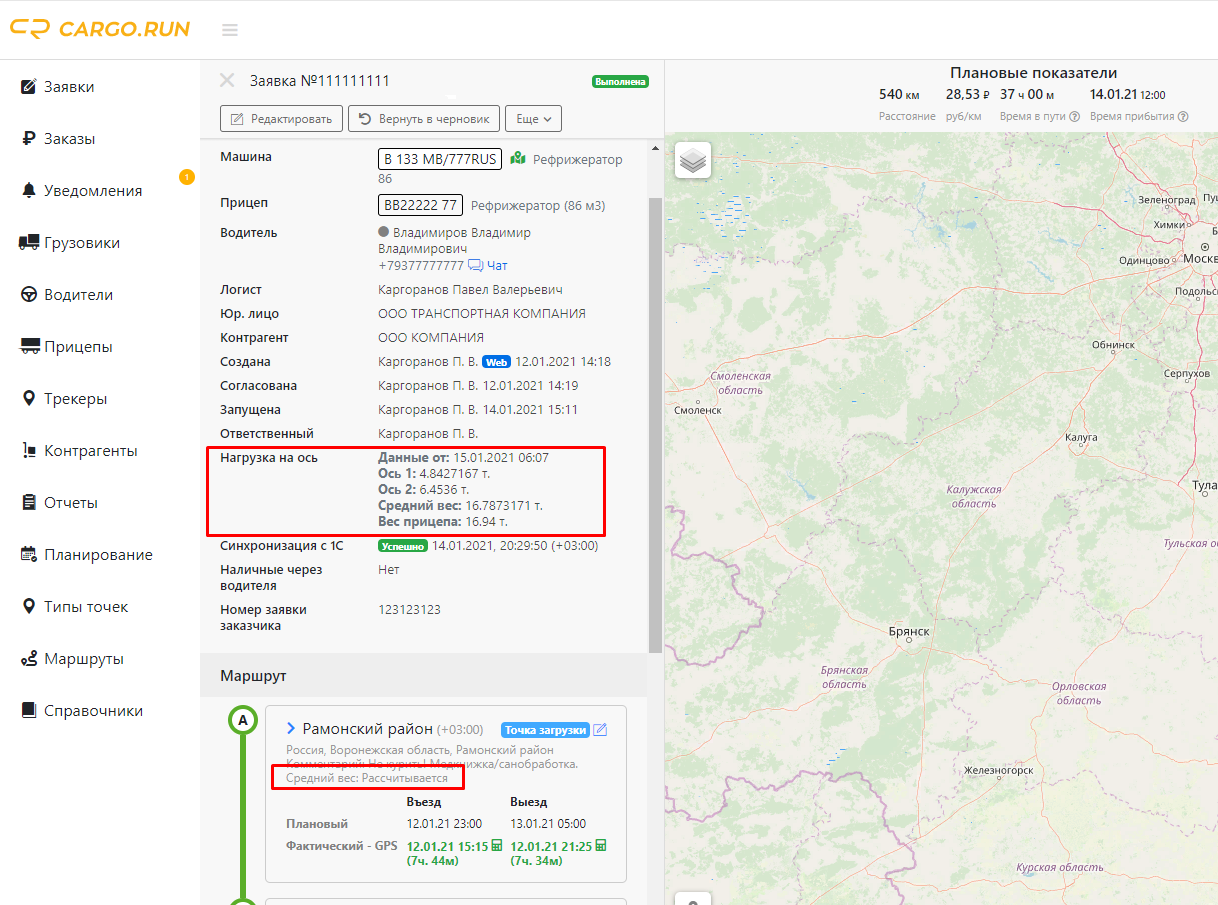Open Заказы in the sidebar
The width and height of the screenshot is (1218, 905).
(69, 139)
